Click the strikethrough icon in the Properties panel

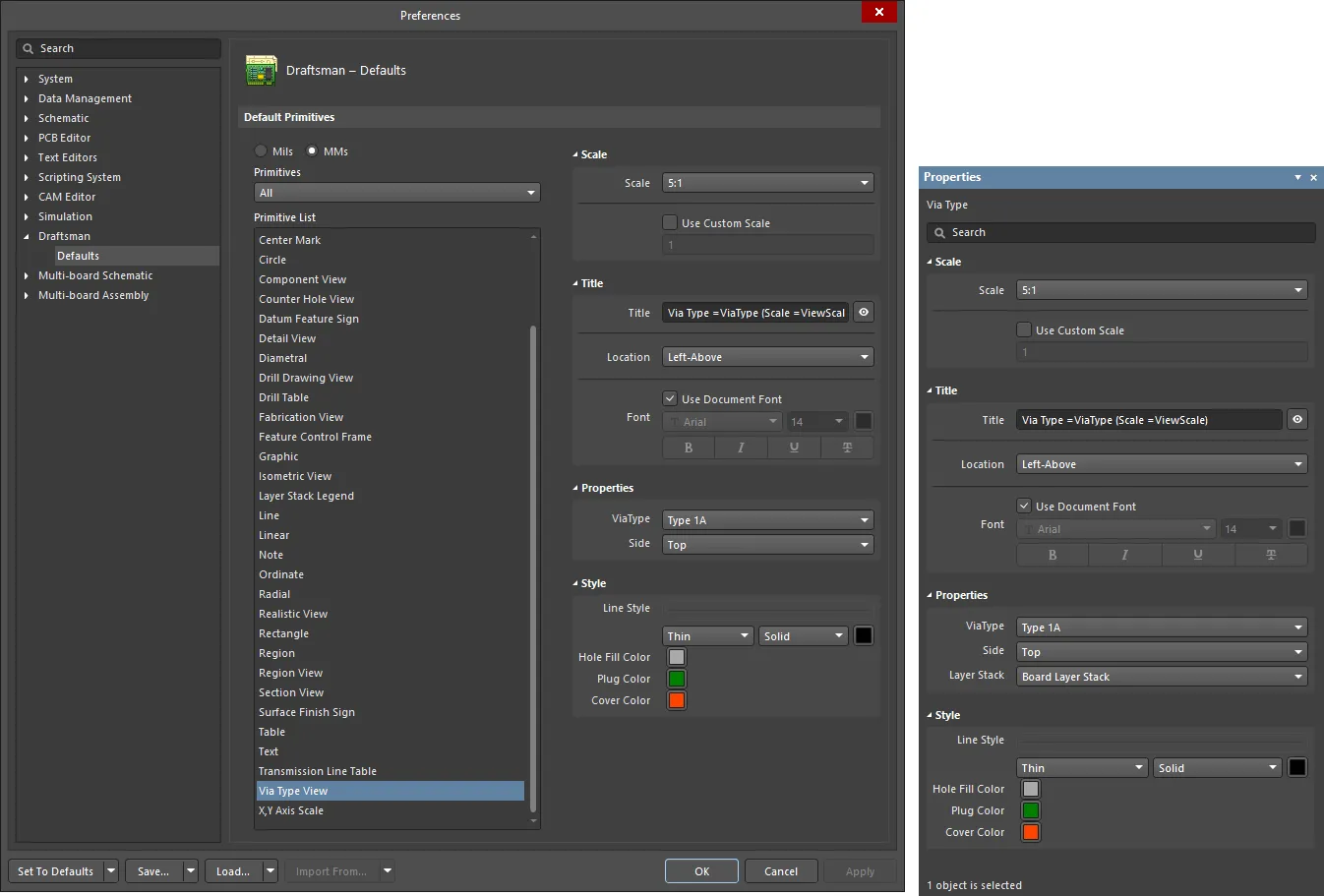(1272, 555)
